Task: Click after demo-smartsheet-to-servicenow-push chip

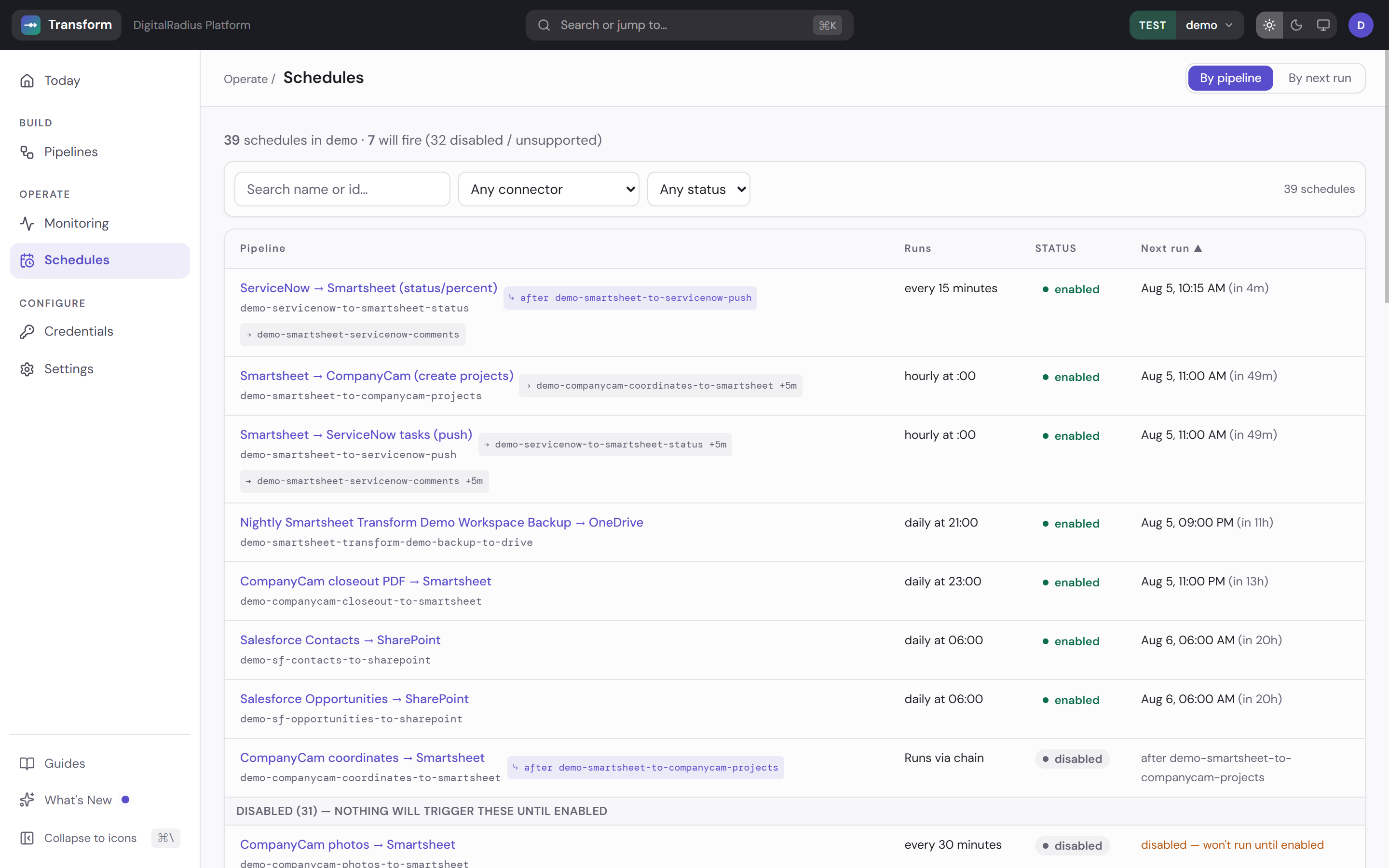Action: pos(630,298)
